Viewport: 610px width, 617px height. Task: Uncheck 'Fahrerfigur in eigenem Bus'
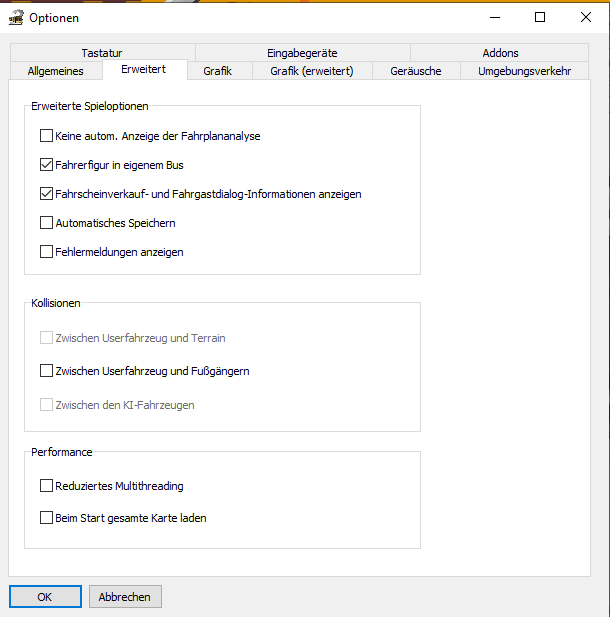click(x=46, y=164)
